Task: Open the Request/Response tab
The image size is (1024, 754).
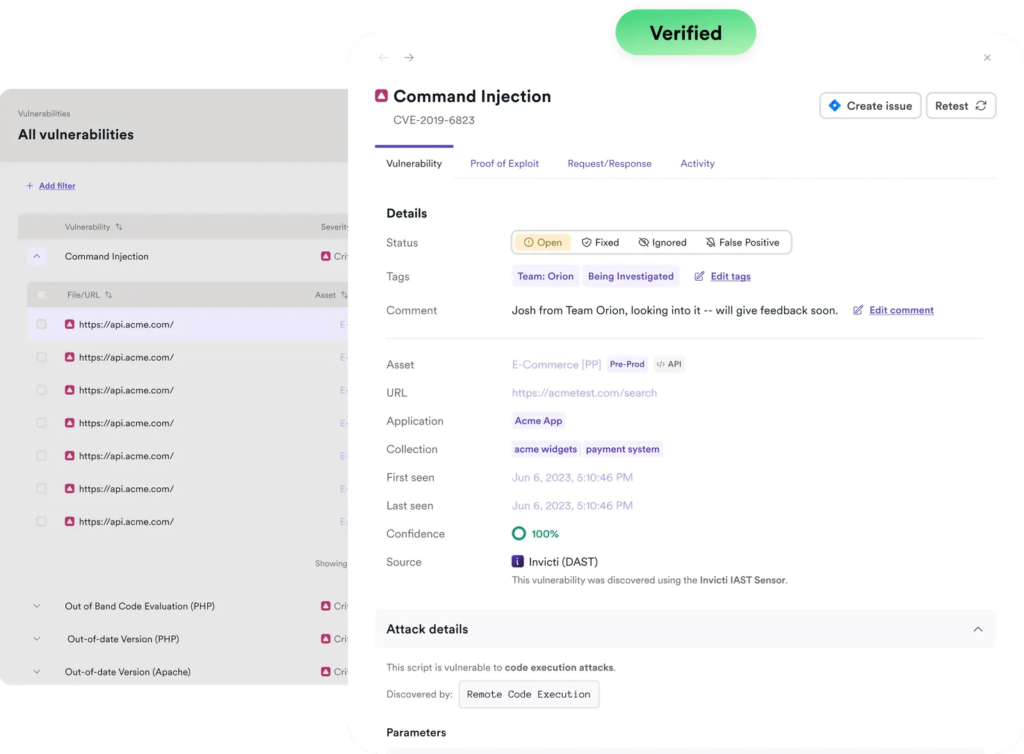Action: [609, 163]
